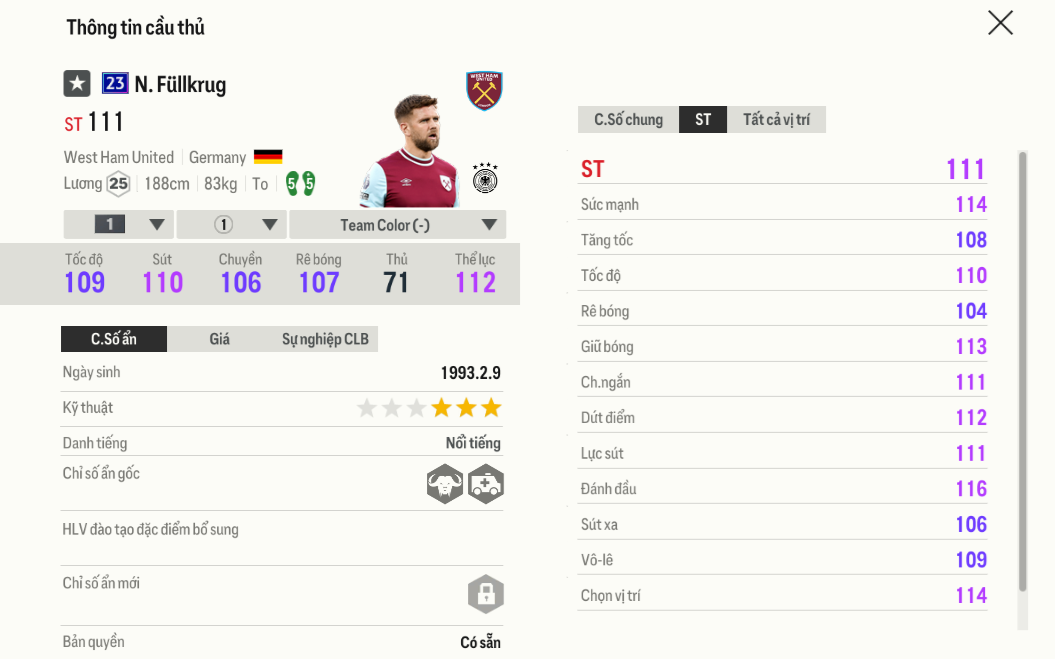Click the stats list vertical scrollbar
This screenshot has width=1055, height=659.
[x=1023, y=372]
